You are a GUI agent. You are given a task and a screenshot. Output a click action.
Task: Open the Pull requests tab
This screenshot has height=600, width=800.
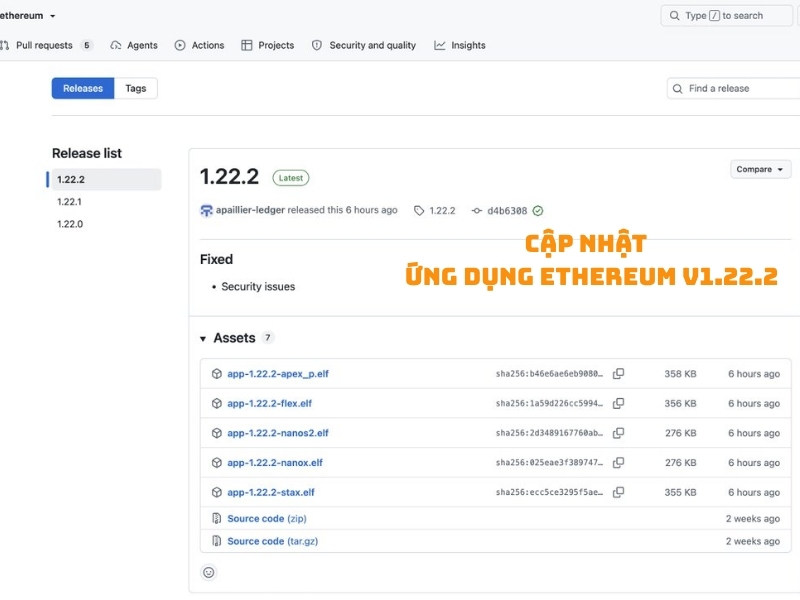[44, 45]
